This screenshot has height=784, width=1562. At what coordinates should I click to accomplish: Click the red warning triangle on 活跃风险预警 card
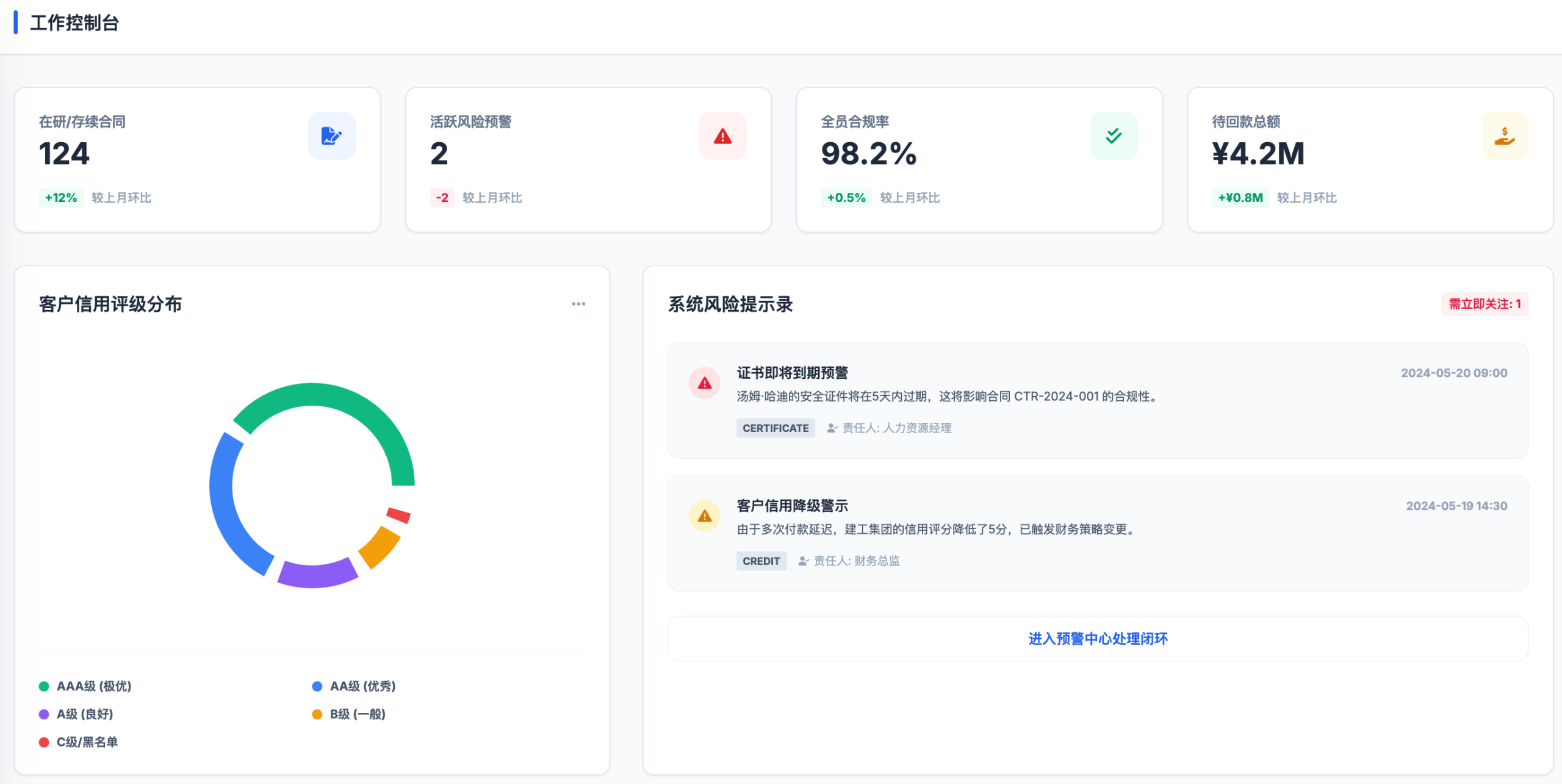click(722, 135)
